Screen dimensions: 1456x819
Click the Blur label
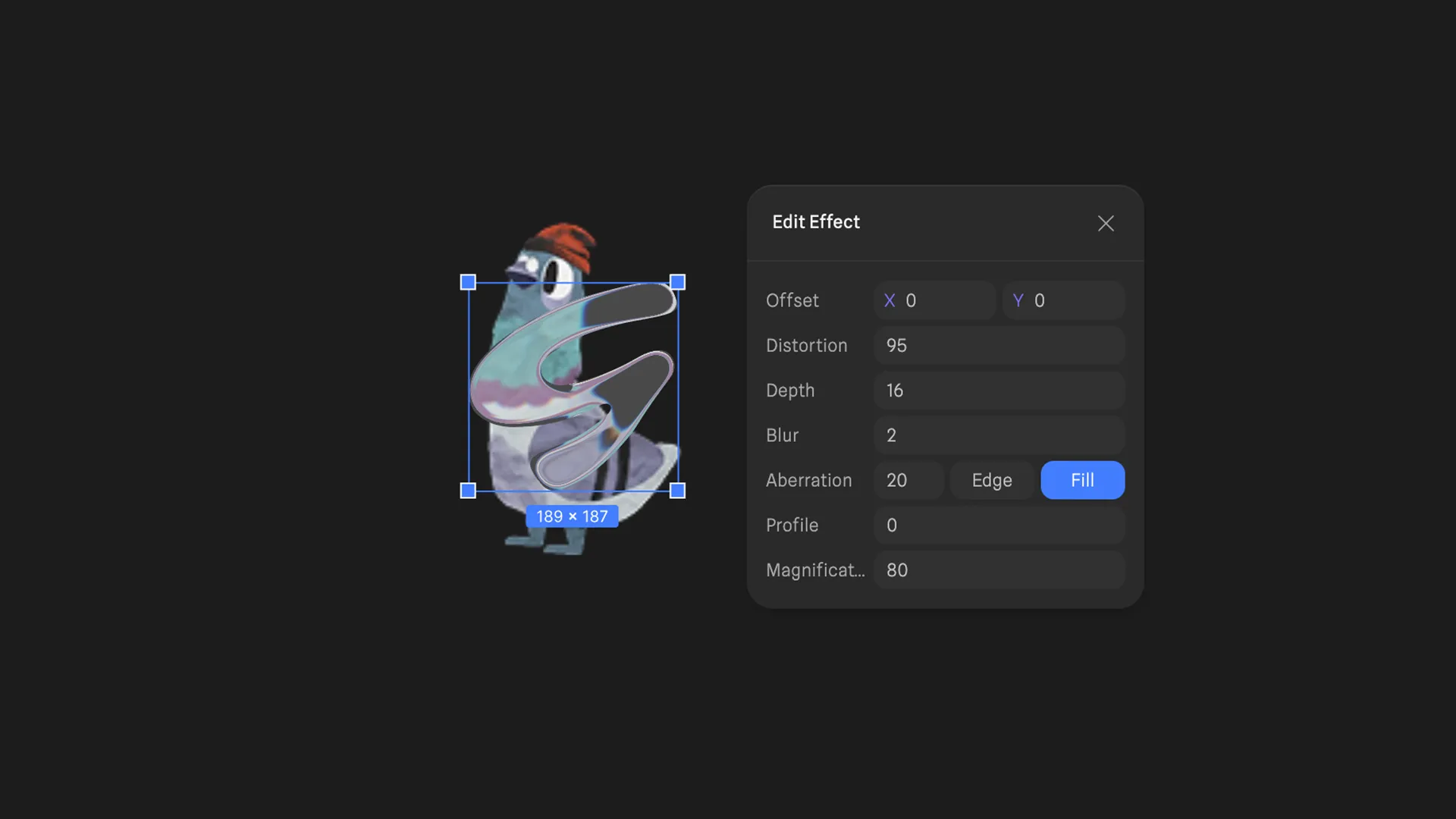pyautogui.click(x=783, y=435)
